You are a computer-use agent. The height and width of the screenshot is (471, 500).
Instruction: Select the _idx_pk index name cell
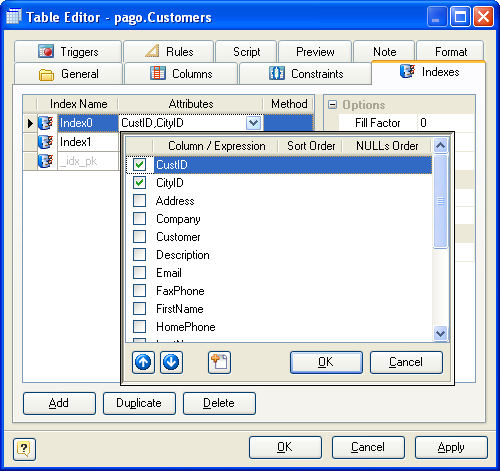tap(88, 161)
